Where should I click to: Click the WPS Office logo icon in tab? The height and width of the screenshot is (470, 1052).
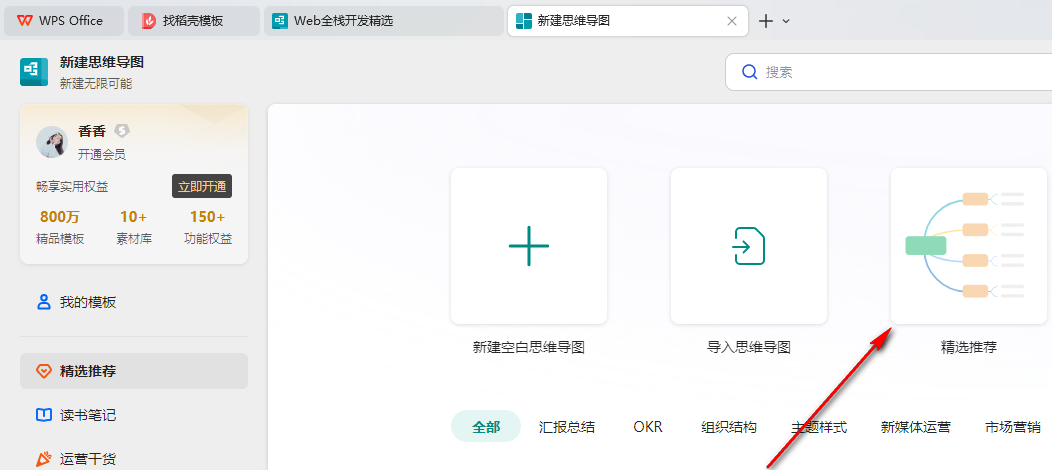pos(25,21)
